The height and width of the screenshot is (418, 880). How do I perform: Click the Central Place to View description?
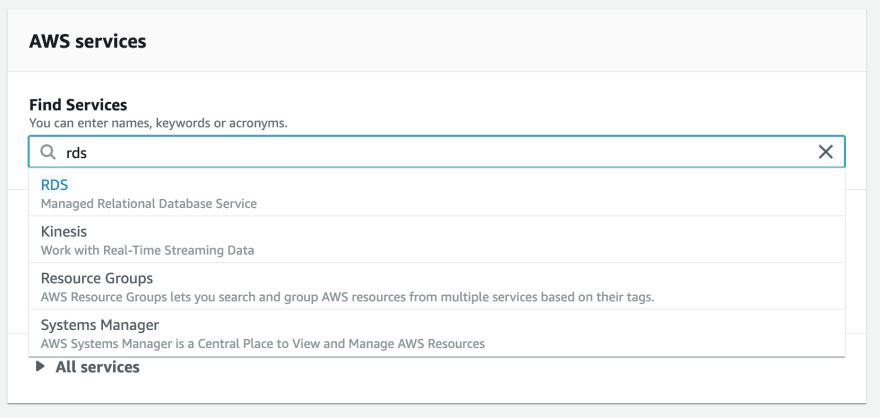(263, 343)
